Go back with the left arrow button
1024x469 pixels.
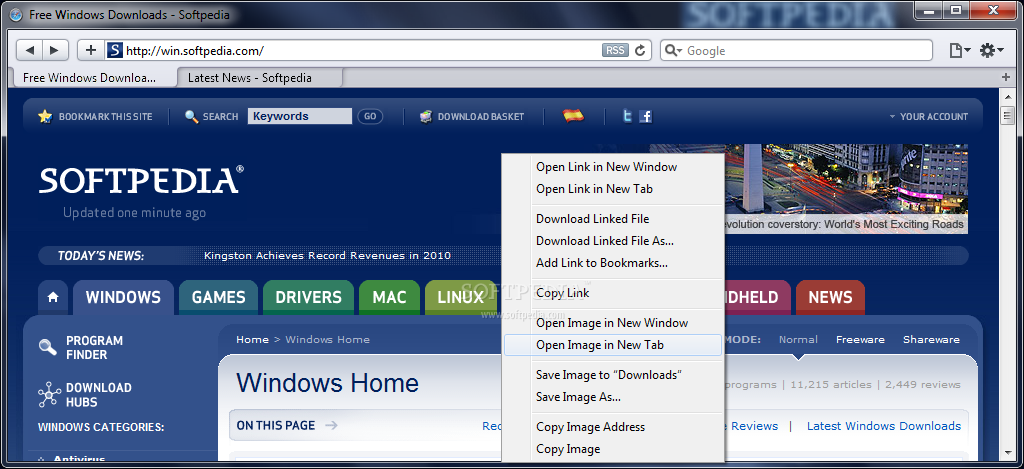[x=29, y=50]
